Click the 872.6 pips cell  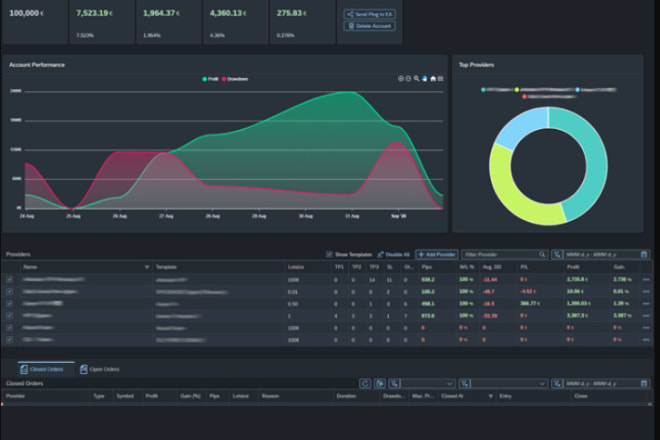coord(428,315)
